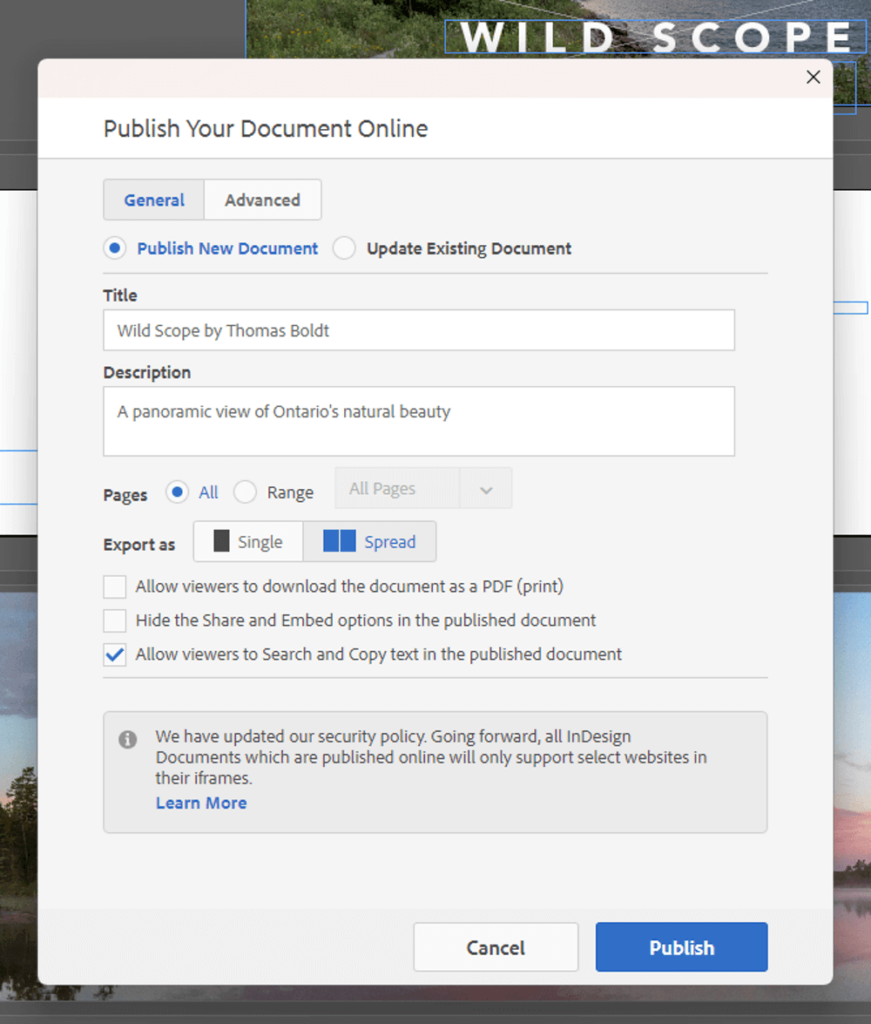
Task: Switch to the Advanced tab
Action: point(262,200)
